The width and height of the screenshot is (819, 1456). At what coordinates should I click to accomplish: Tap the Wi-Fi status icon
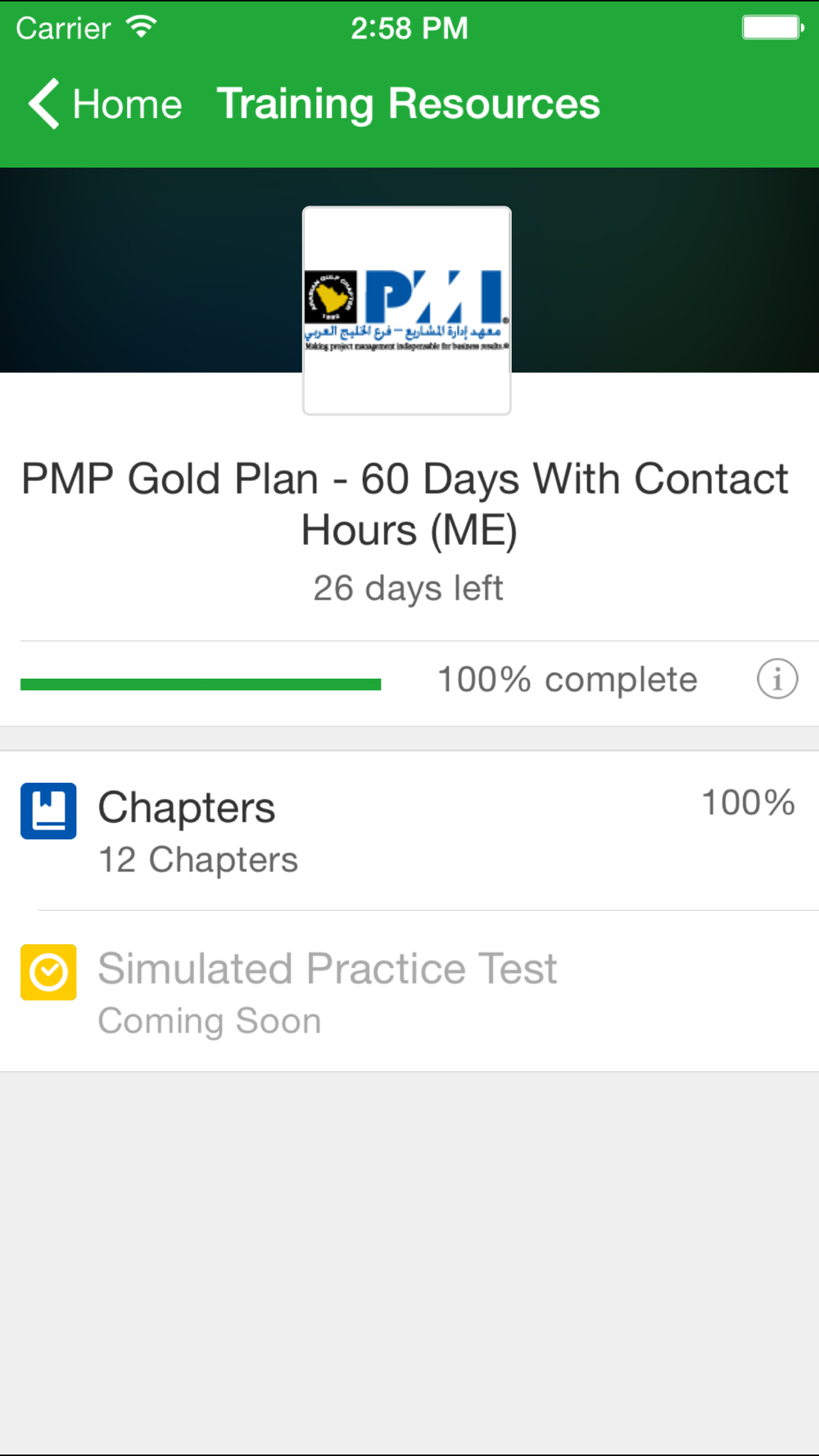[142, 28]
